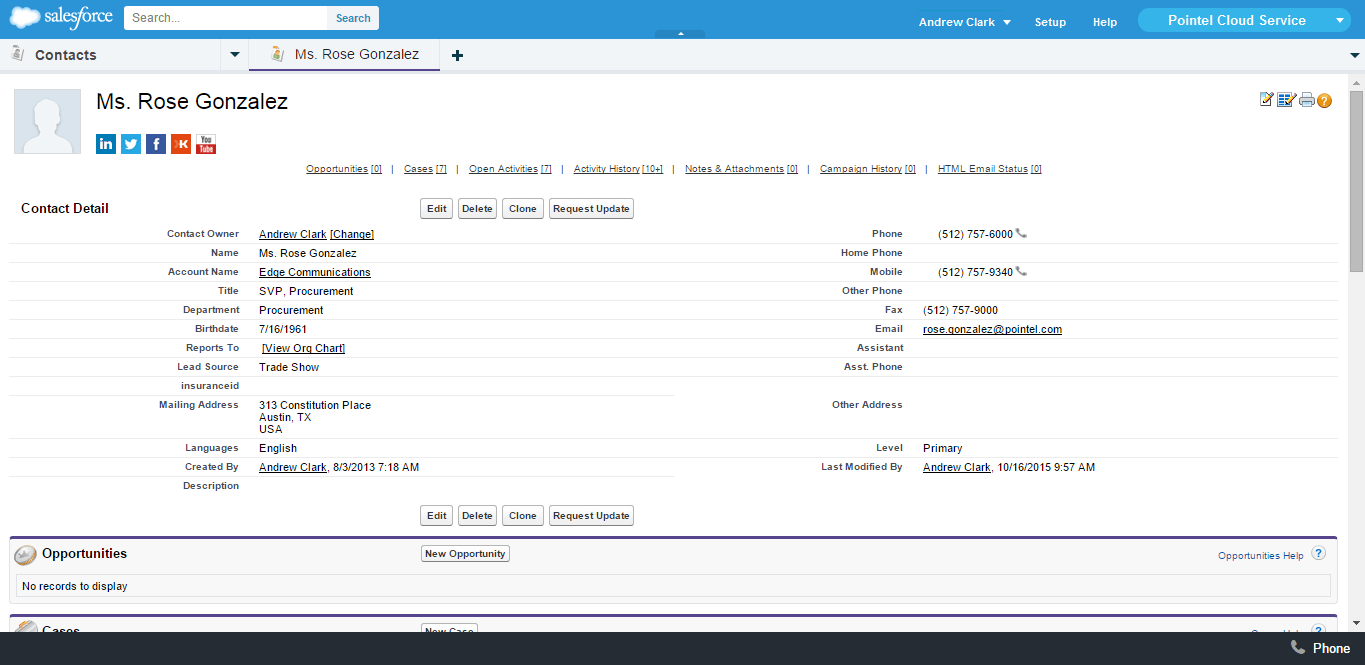Image resolution: width=1365 pixels, height=665 pixels.
Task: Expand the Andrew Clark user menu
Action: pos(965,22)
